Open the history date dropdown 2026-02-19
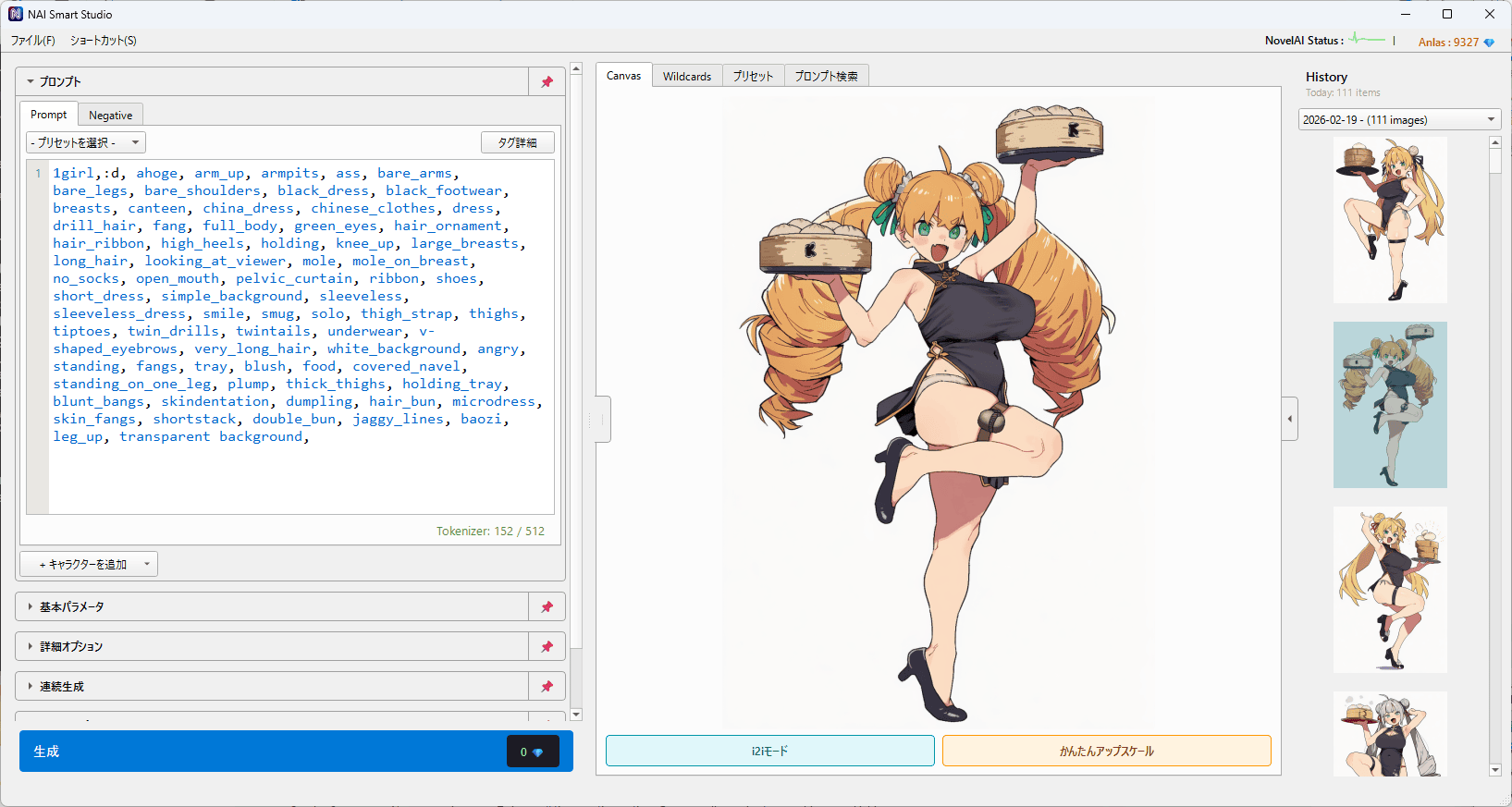Image resolution: width=1512 pixels, height=807 pixels. pyautogui.click(x=1398, y=120)
